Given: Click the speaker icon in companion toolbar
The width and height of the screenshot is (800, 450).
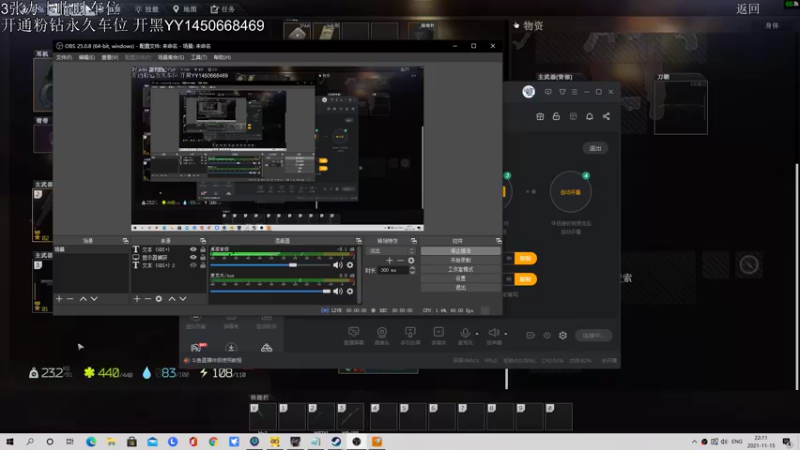Looking at the screenshot, I should tap(493, 333).
